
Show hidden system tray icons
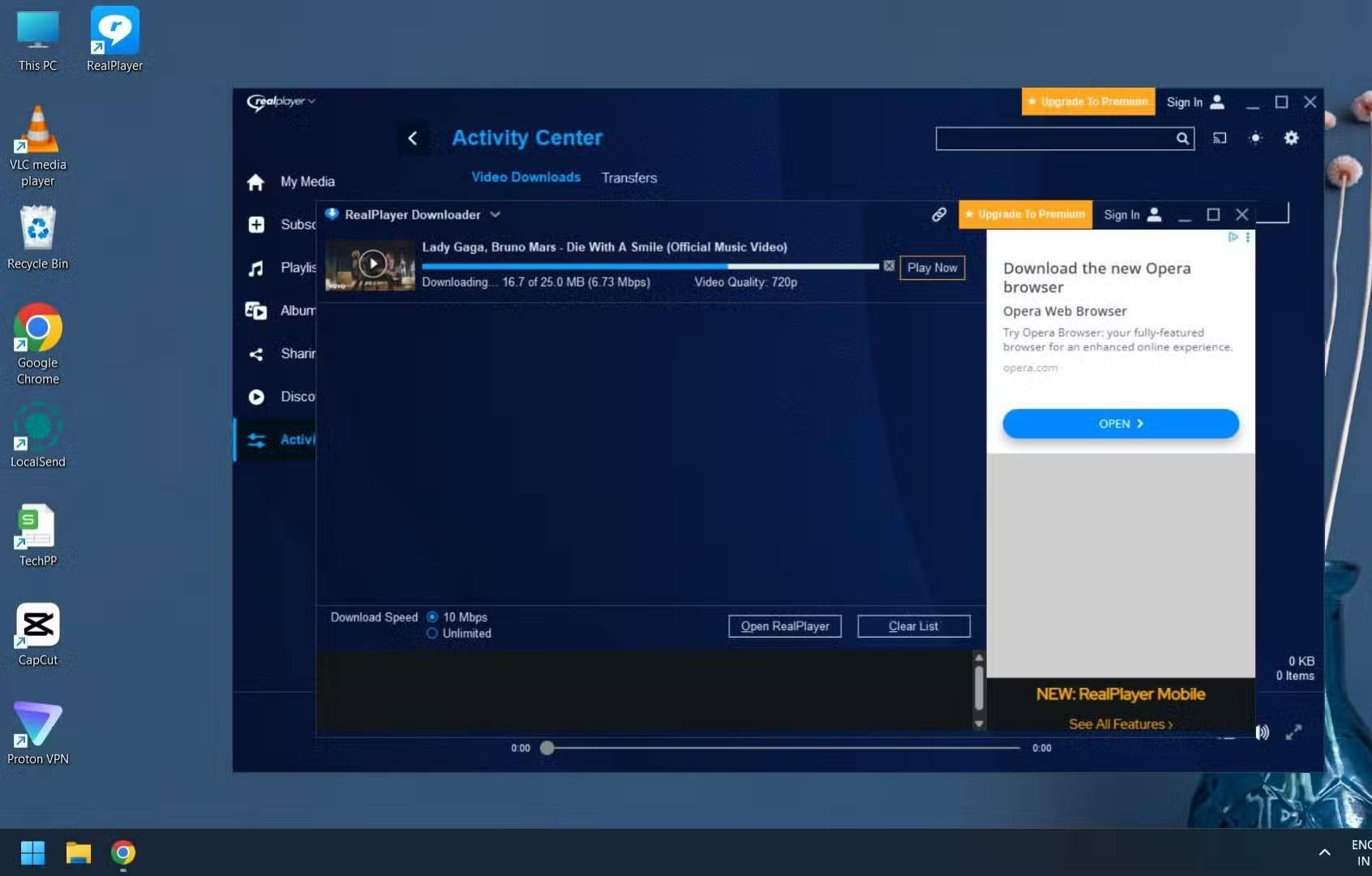pyautogui.click(x=1324, y=852)
